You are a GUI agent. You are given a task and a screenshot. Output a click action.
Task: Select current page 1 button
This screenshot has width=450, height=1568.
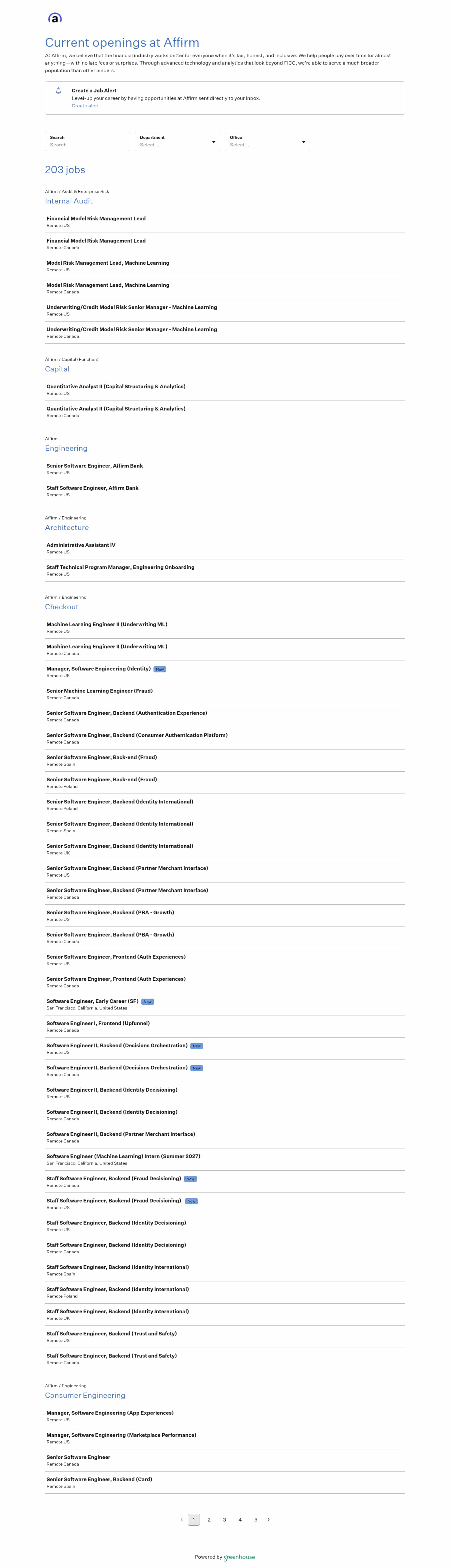194,1519
